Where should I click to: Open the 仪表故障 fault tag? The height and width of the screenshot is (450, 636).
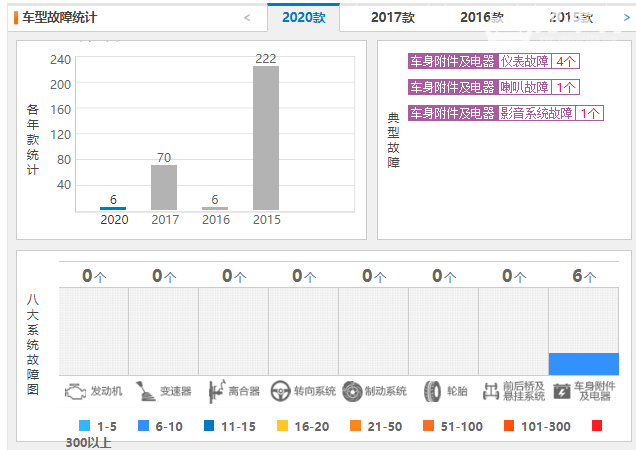coord(524,61)
